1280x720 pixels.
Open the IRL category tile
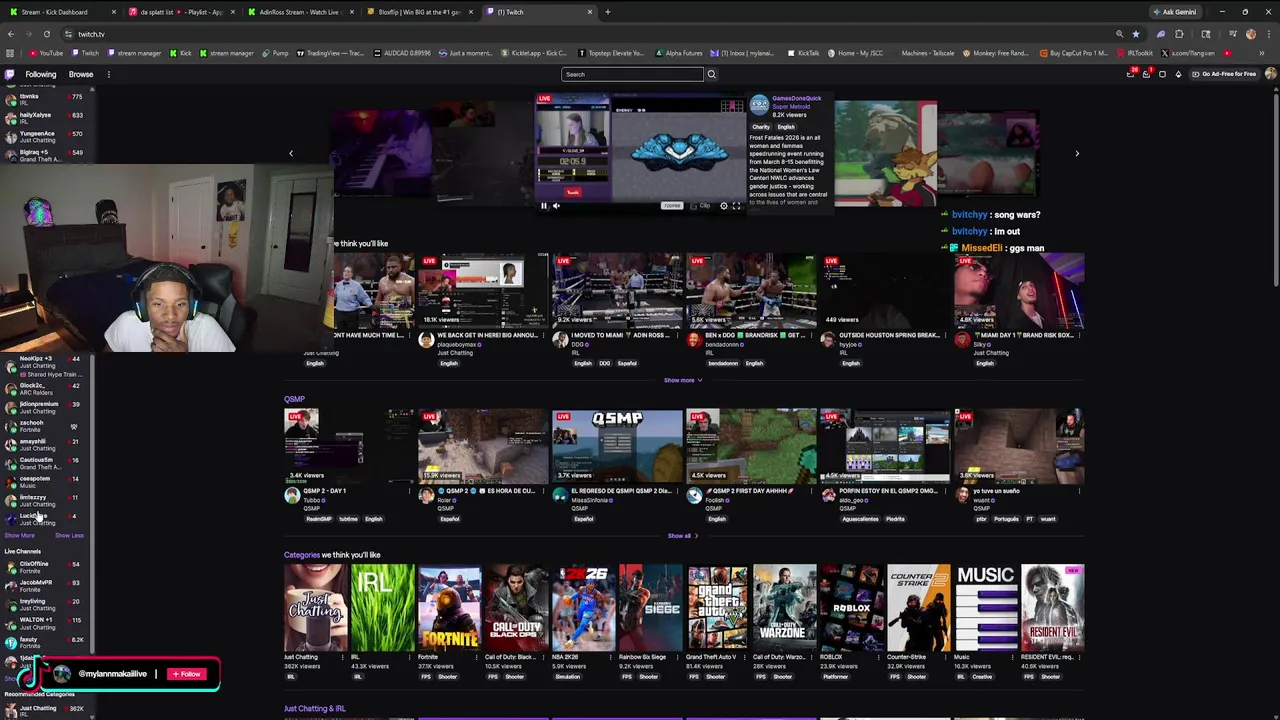382,608
